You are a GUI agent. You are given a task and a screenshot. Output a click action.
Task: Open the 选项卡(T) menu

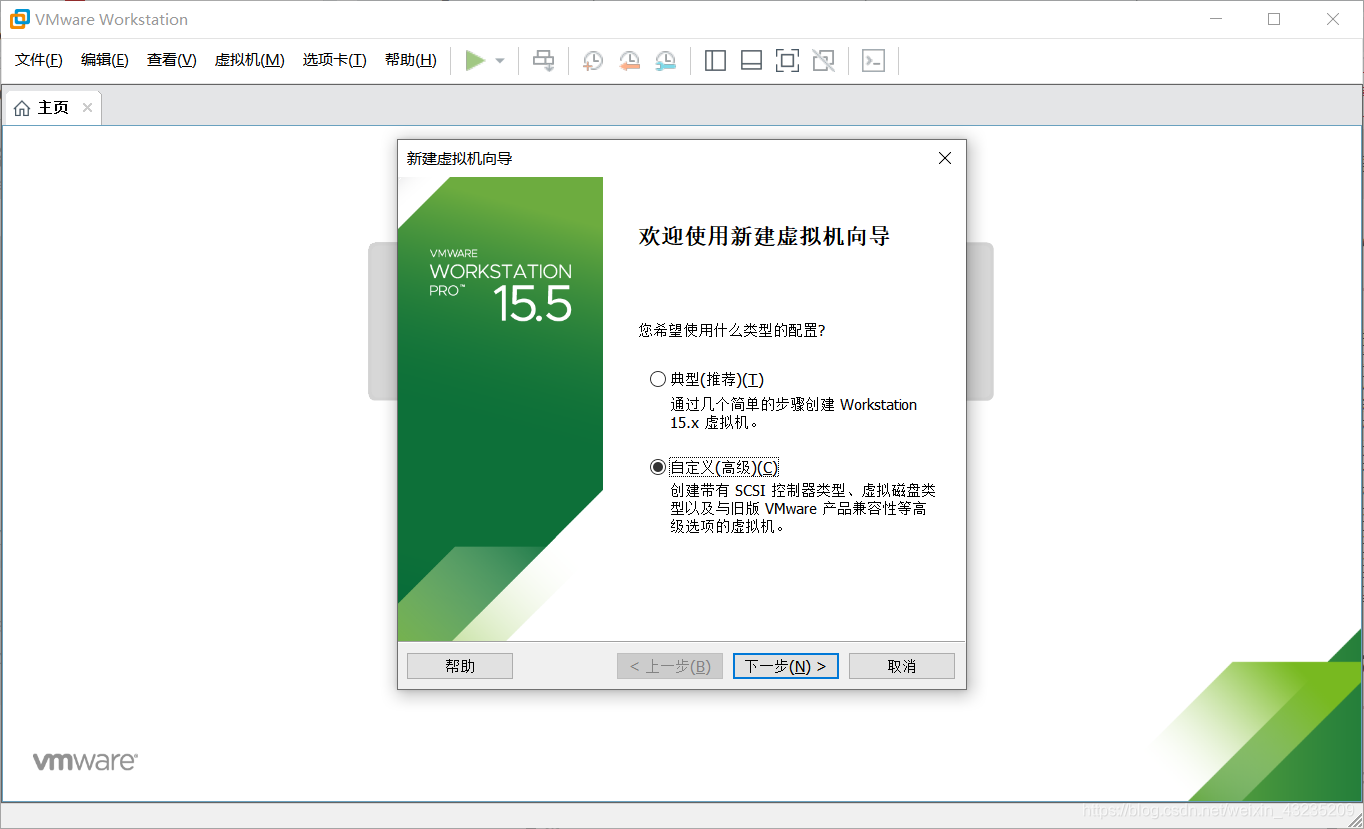click(x=334, y=60)
